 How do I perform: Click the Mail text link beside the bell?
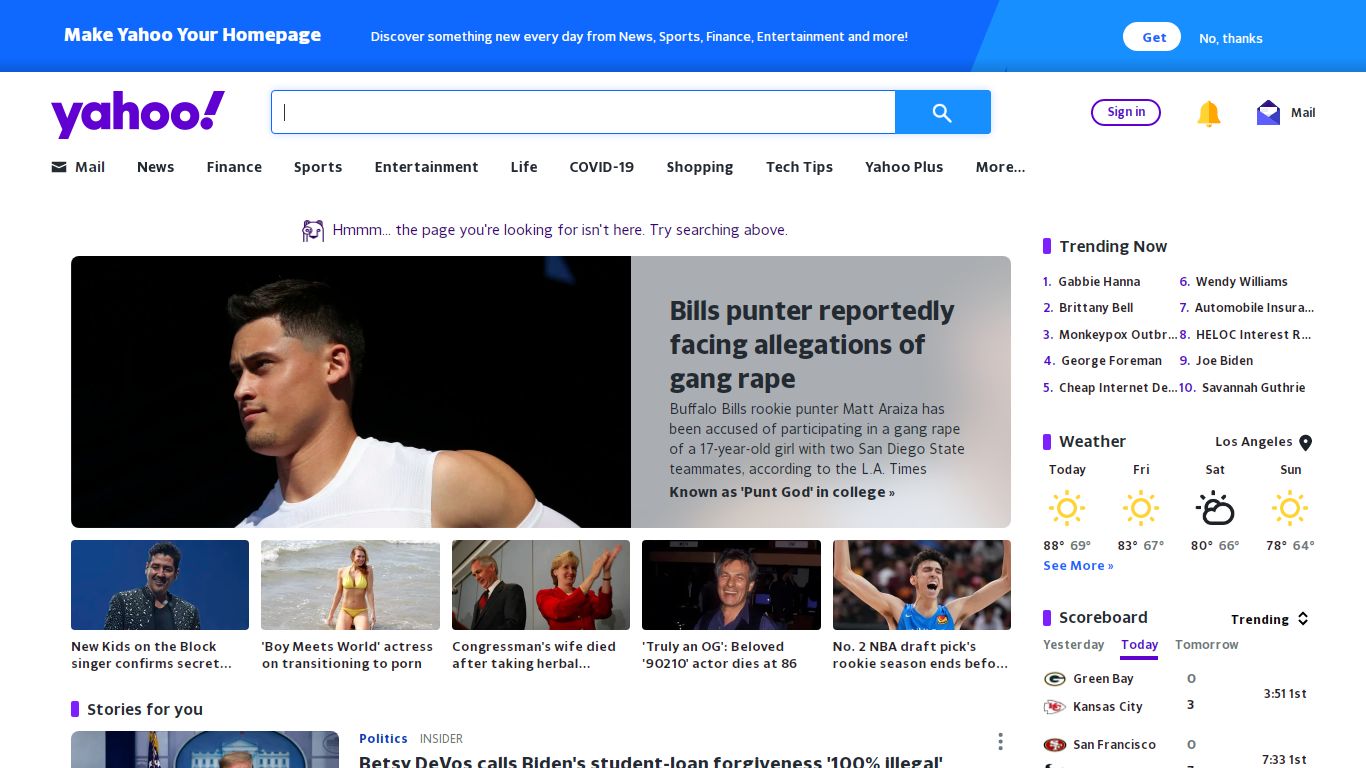click(1303, 113)
